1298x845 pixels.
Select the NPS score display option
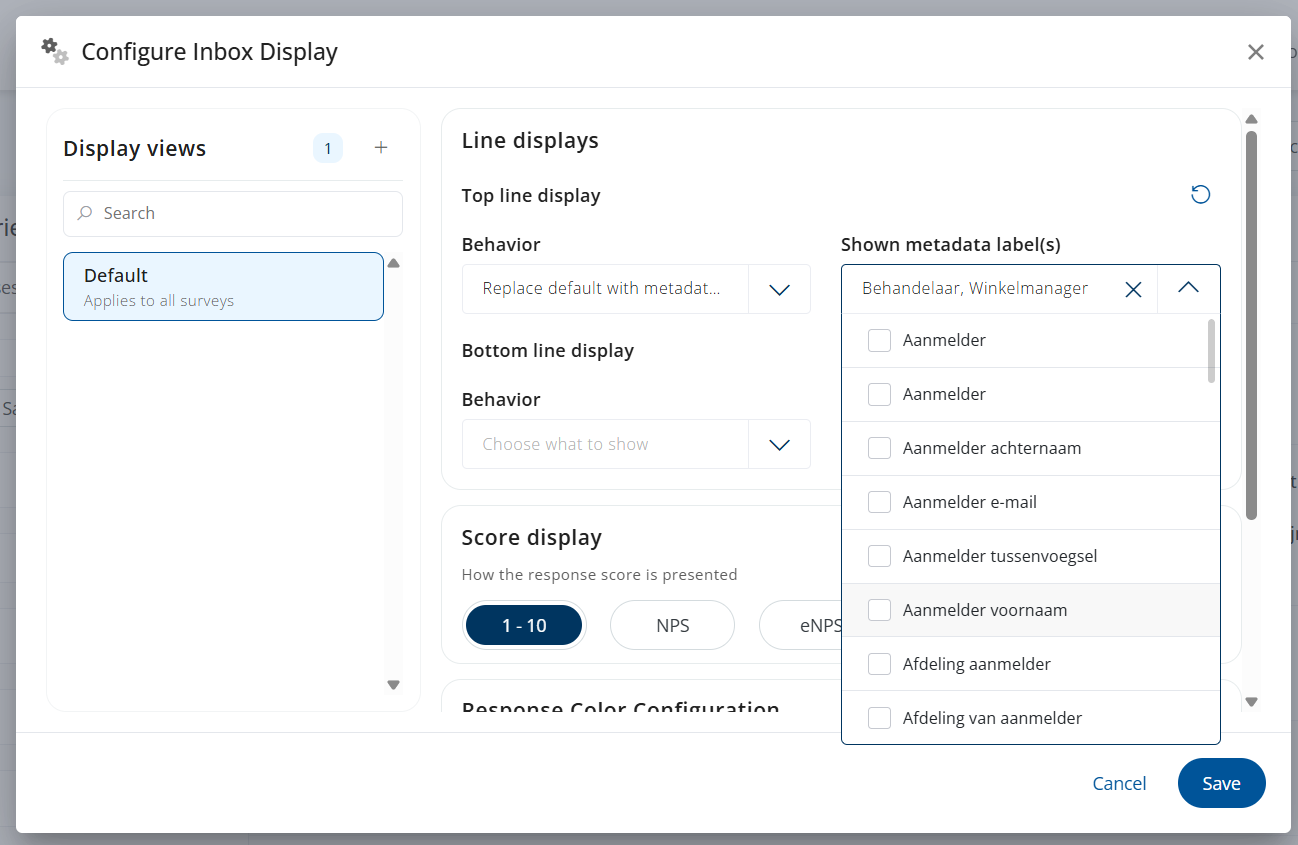[672, 626]
